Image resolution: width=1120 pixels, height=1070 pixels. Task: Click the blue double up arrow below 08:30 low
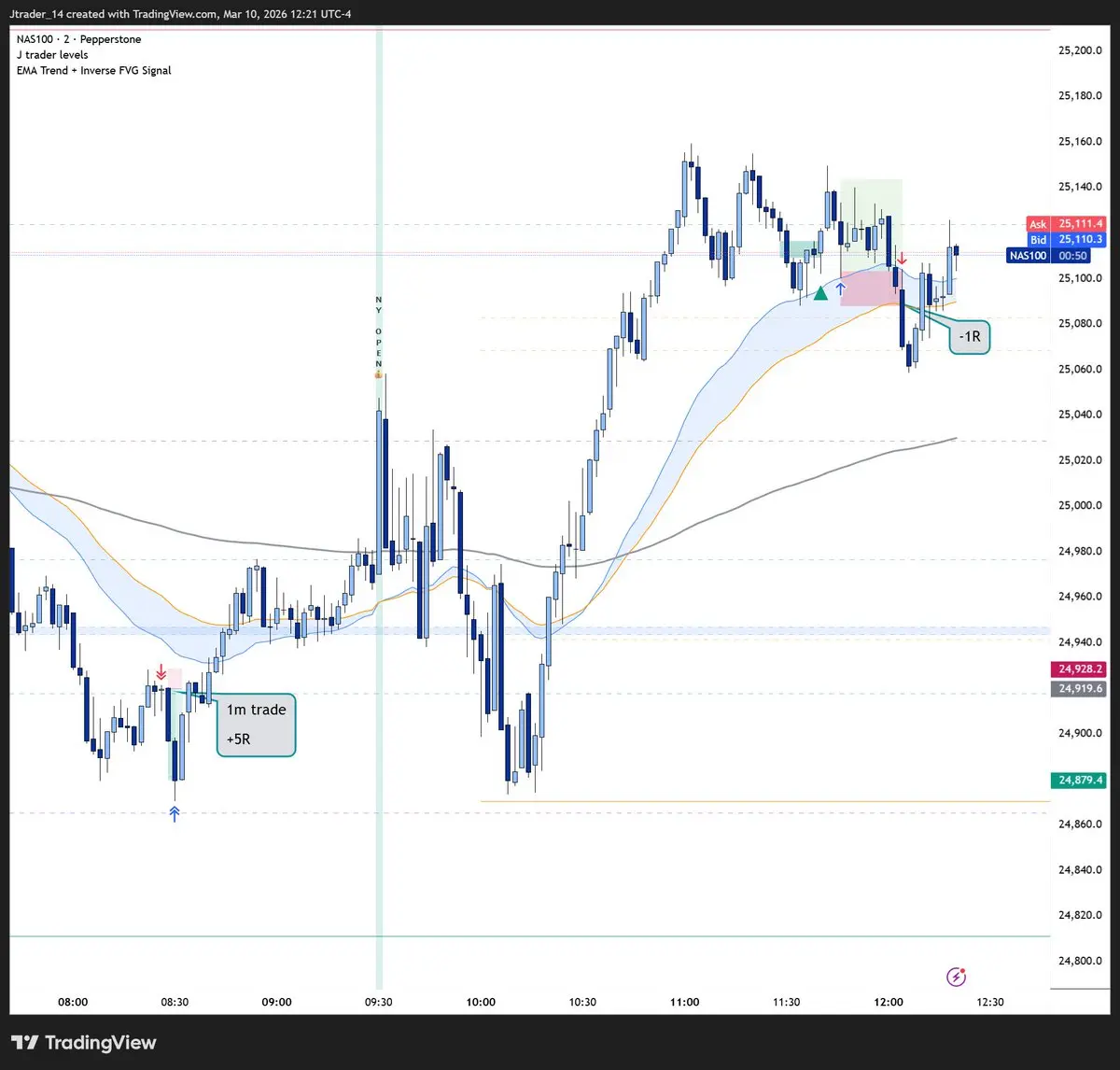pos(175,813)
